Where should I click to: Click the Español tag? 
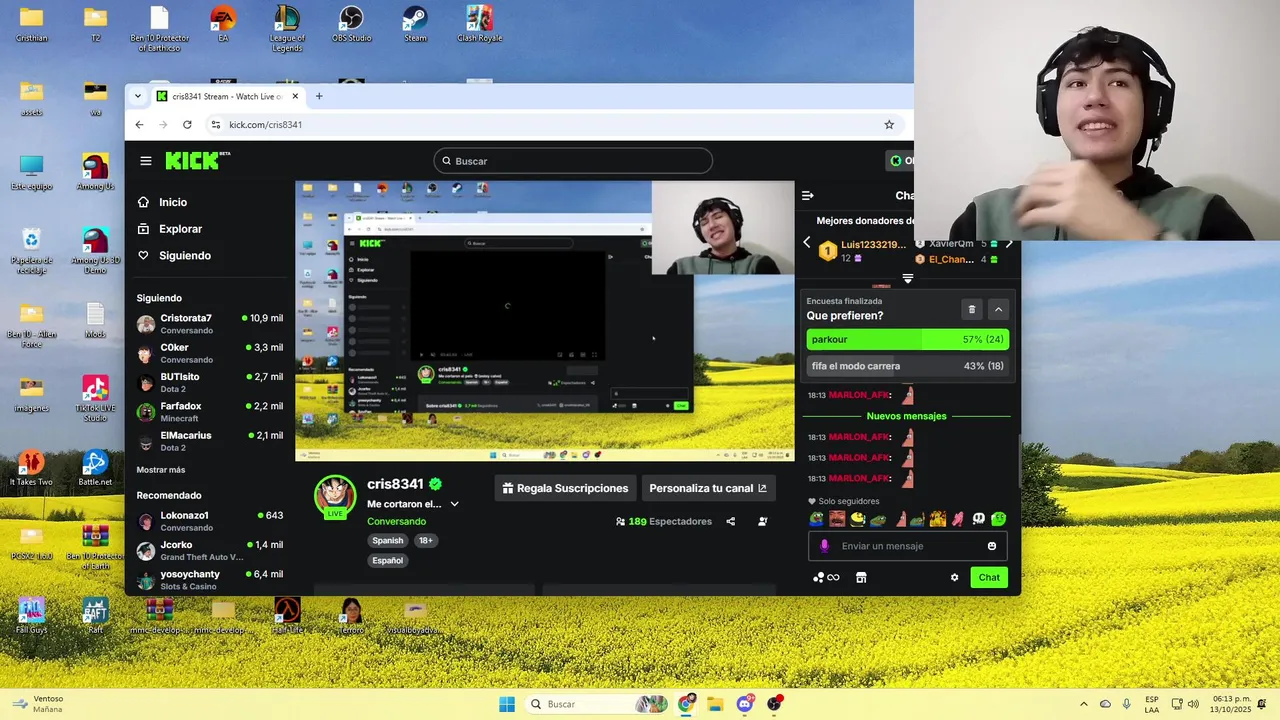[388, 560]
